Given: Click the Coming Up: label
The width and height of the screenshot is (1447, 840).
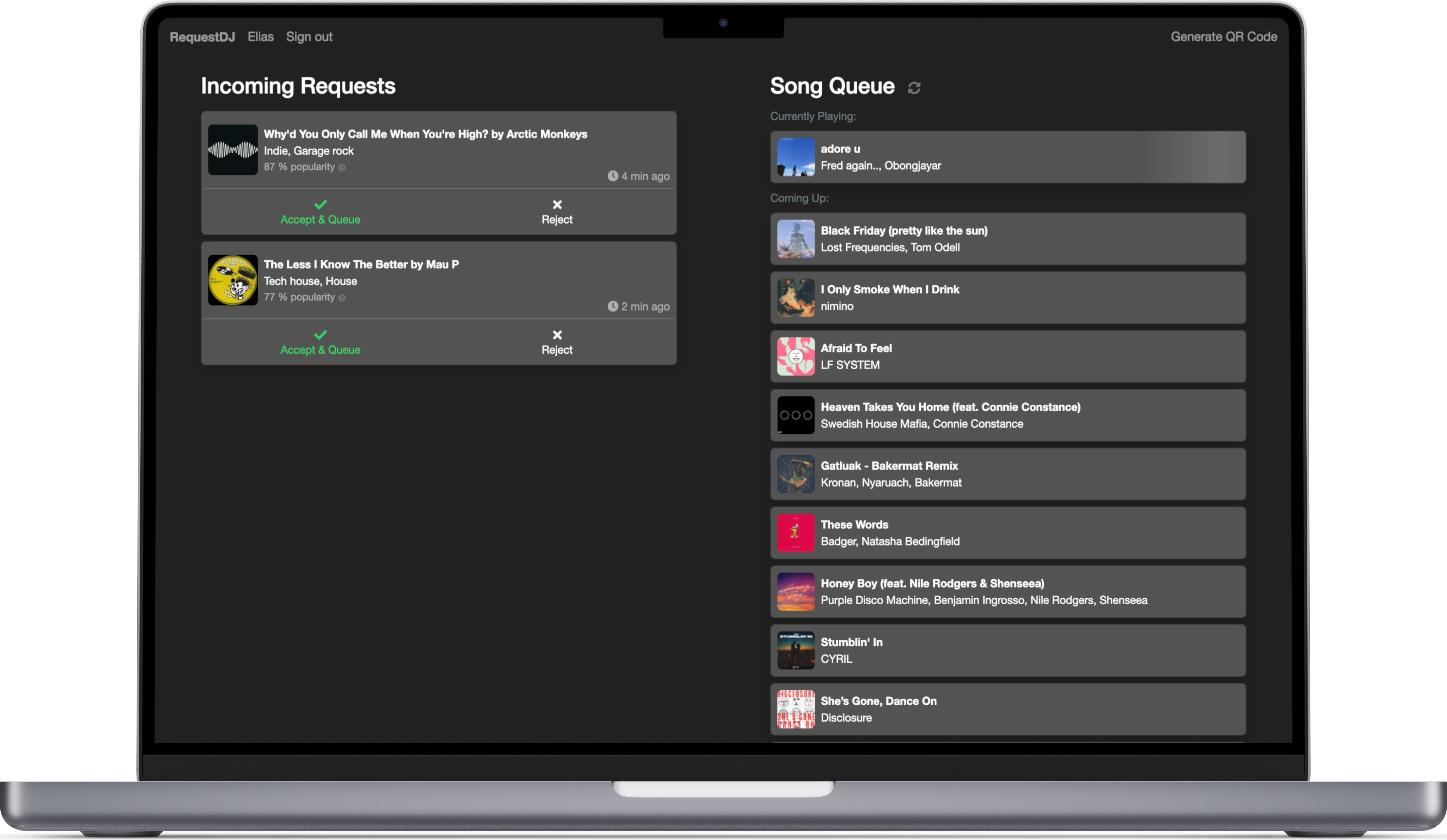Looking at the screenshot, I should coord(799,199).
